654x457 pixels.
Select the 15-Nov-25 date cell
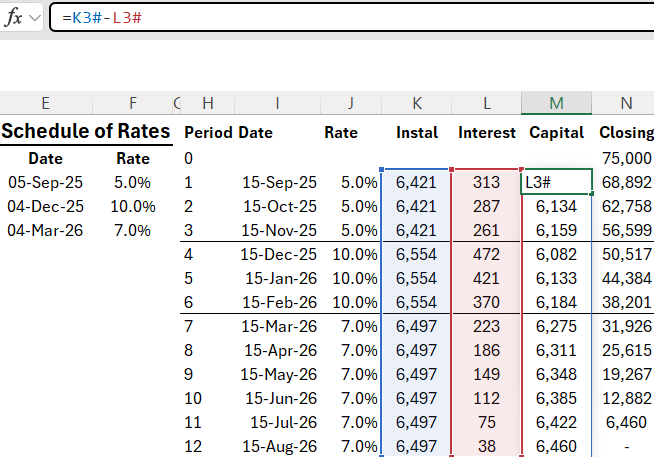[x=279, y=231]
